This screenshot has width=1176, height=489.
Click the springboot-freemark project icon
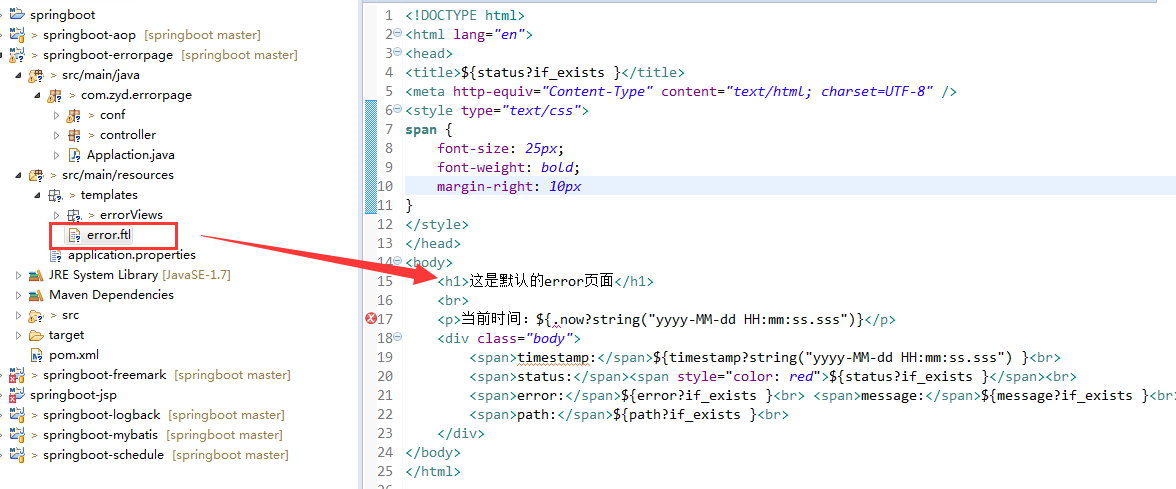[x=16, y=374]
